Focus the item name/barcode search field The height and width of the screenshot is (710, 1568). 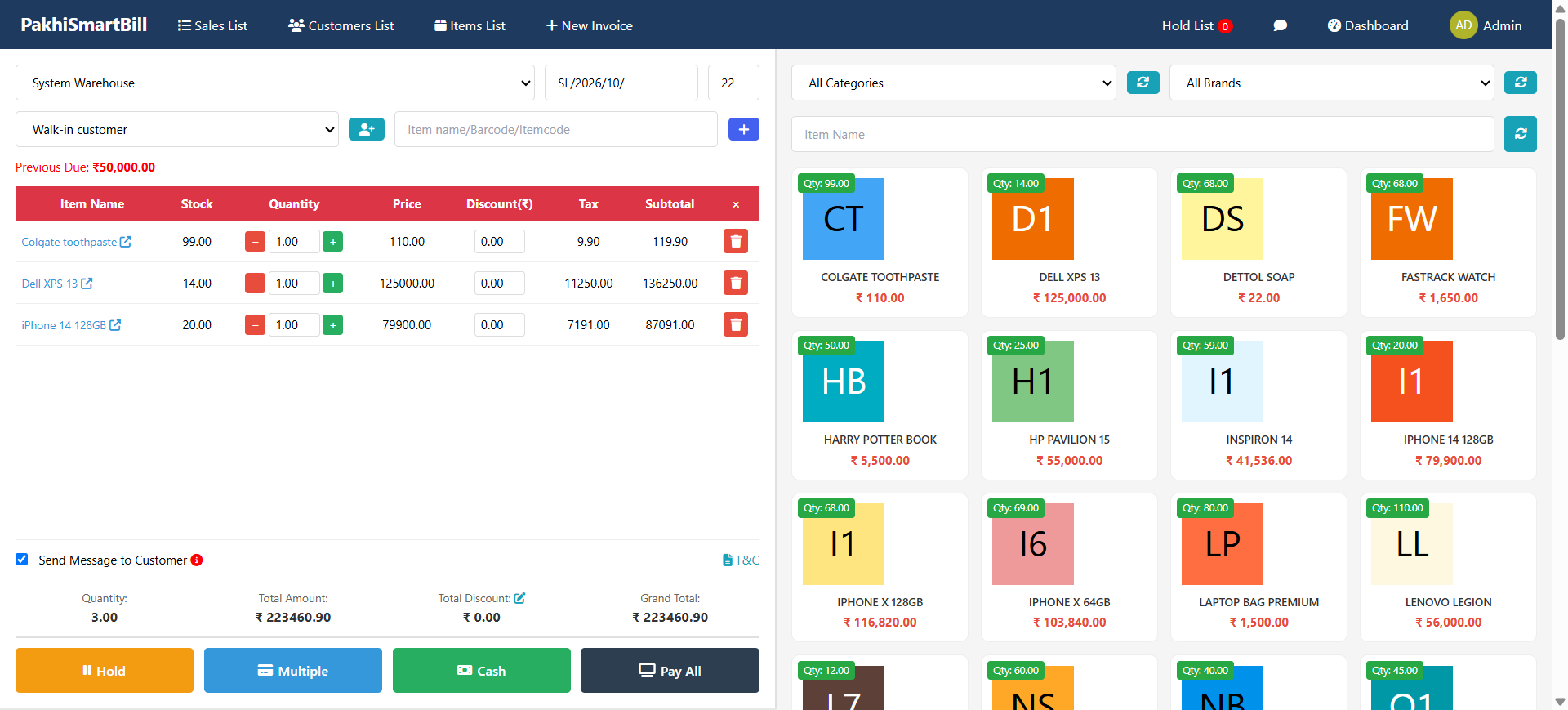coord(556,129)
